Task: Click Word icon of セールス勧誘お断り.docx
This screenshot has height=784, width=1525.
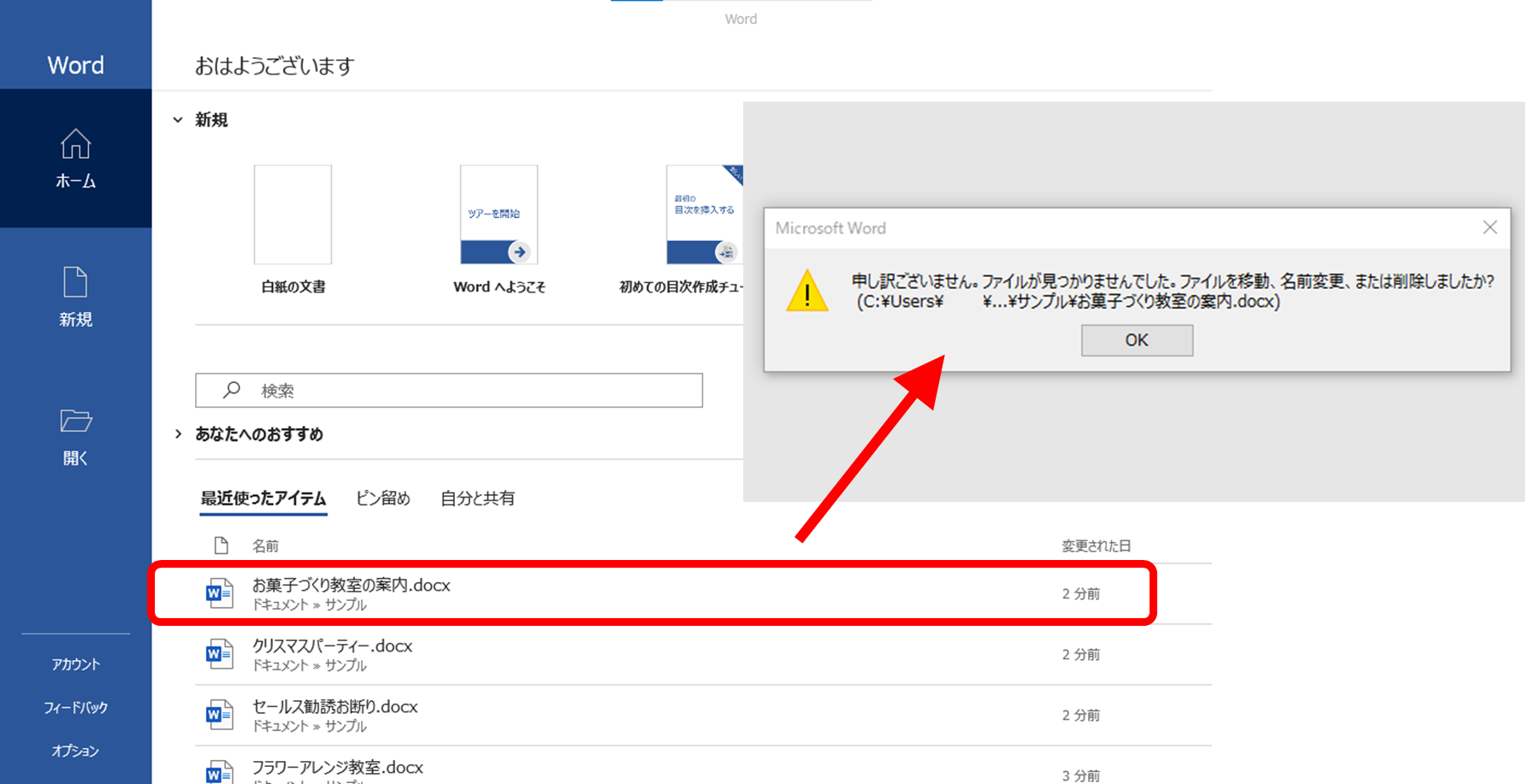Action: (x=220, y=714)
